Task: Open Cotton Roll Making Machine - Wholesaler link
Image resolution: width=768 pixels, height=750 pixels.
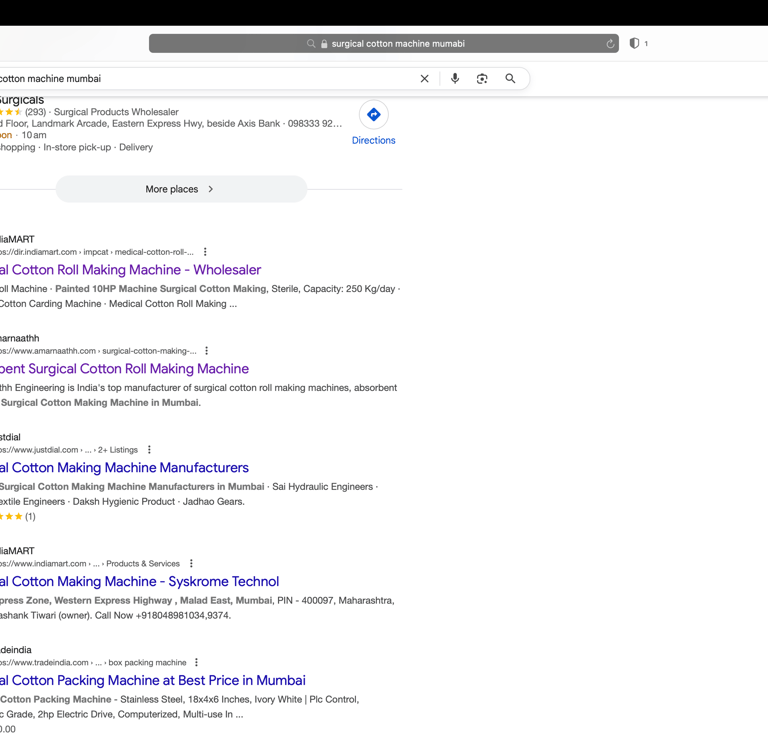Action: [x=130, y=270]
